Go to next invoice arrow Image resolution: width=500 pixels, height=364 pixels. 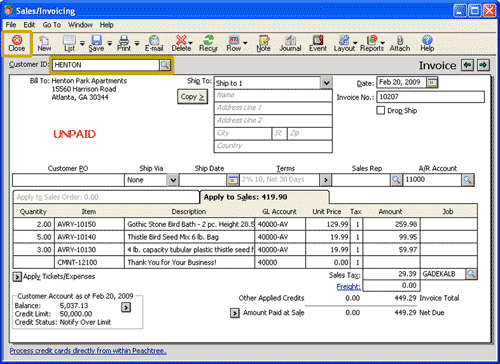[483, 65]
